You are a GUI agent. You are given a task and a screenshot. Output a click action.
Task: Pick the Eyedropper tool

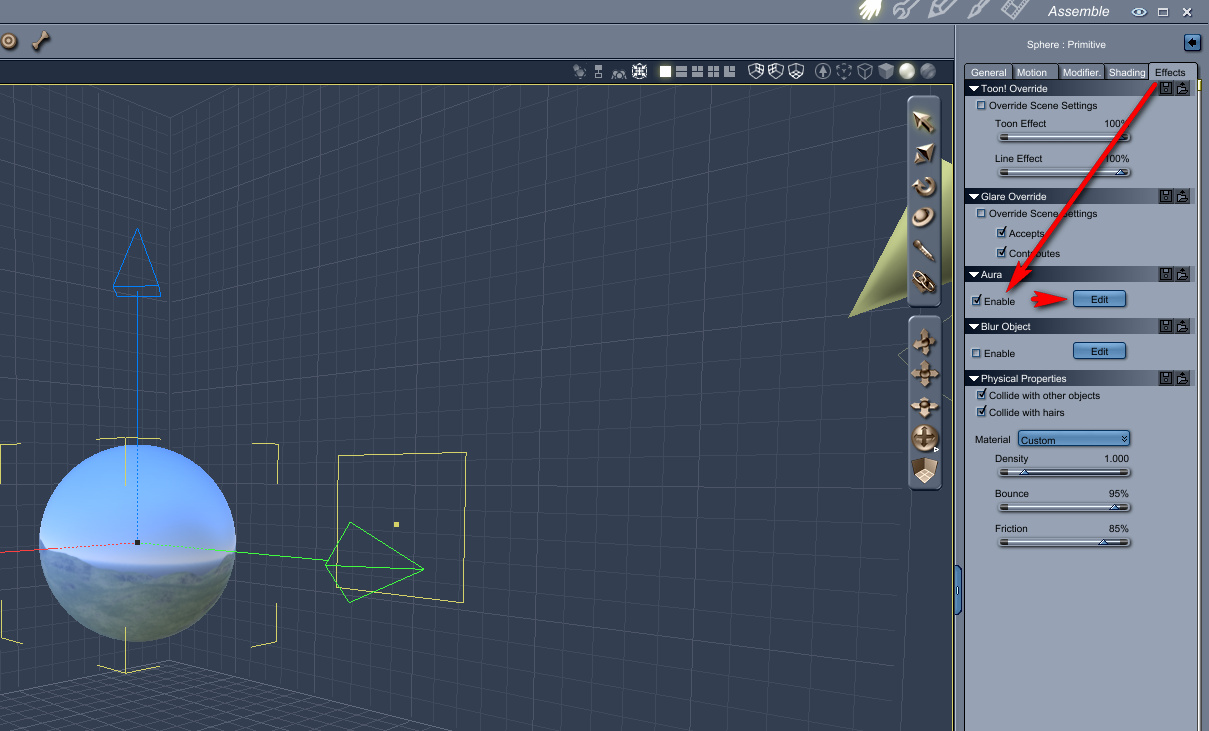click(x=923, y=250)
